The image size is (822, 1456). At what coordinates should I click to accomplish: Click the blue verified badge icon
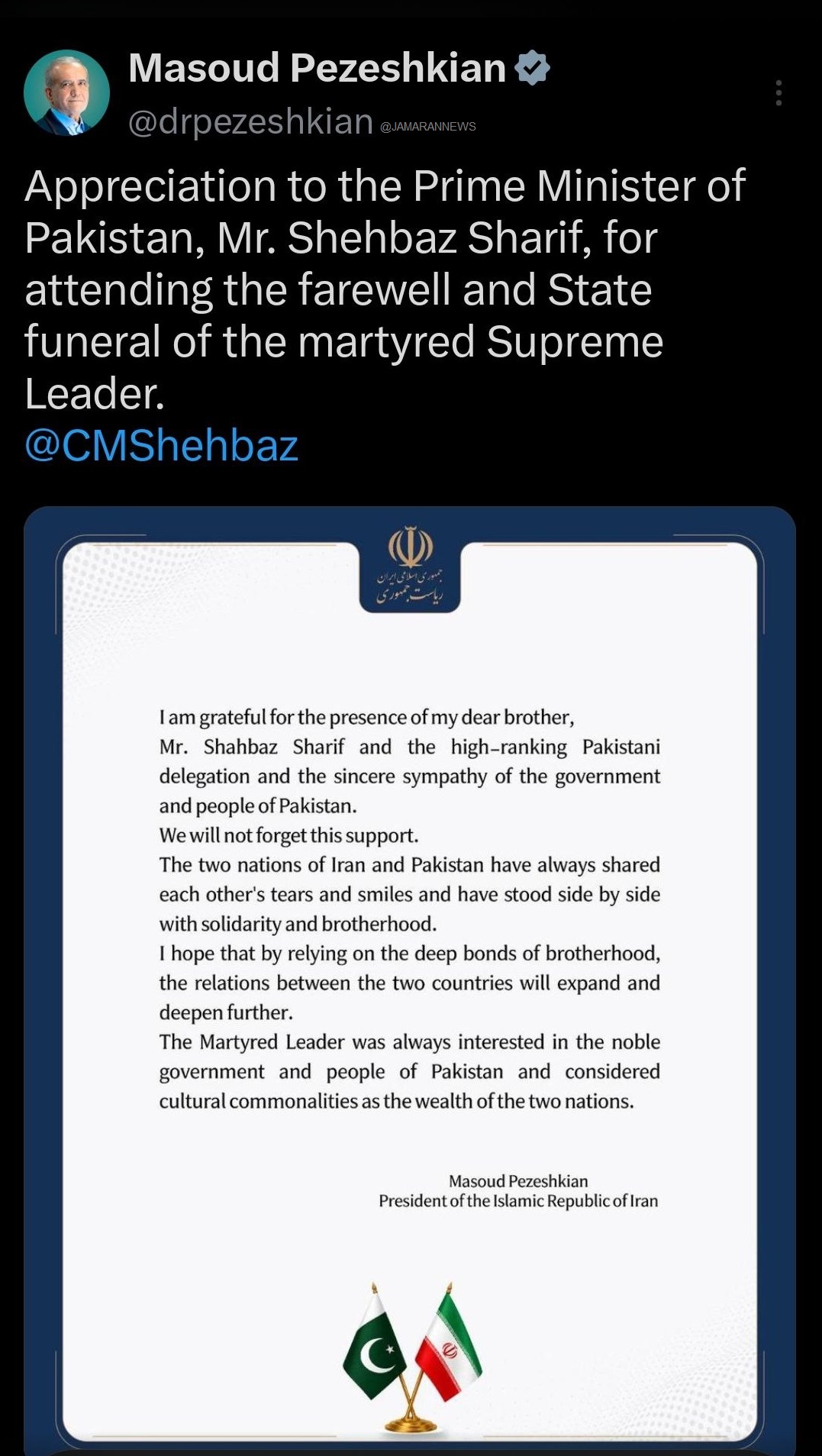tap(532, 67)
